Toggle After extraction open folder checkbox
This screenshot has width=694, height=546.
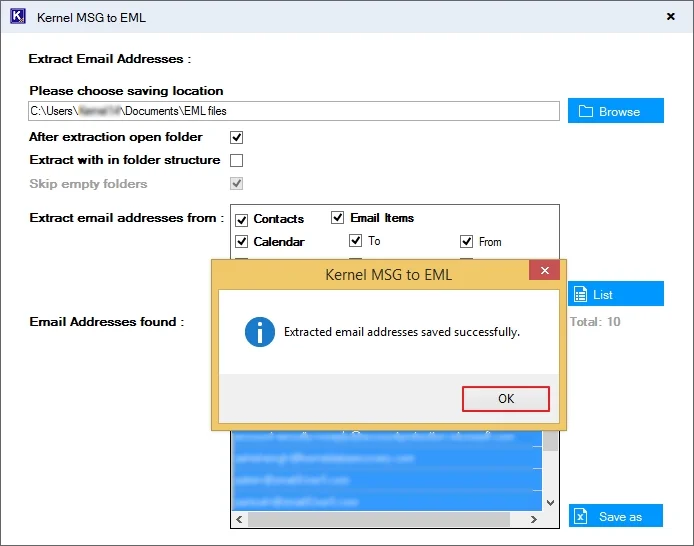[236, 137]
